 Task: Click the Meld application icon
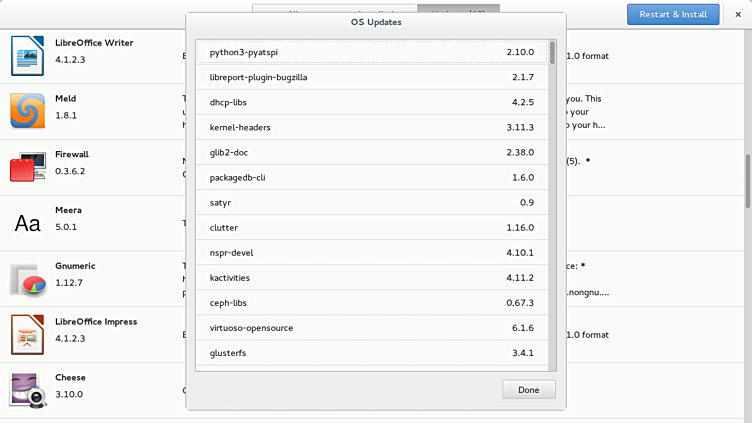click(28, 110)
